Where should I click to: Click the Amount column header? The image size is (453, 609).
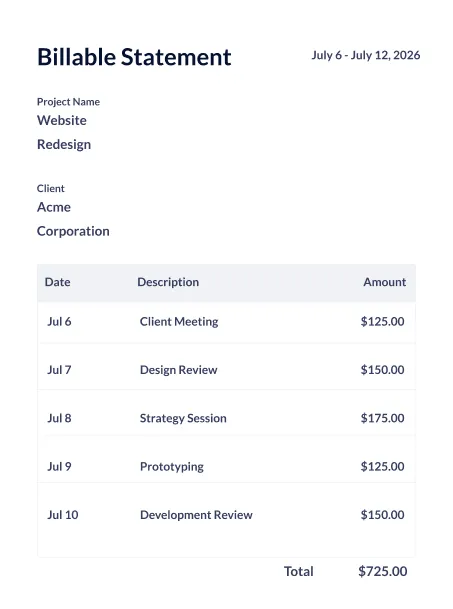(x=385, y=282)
